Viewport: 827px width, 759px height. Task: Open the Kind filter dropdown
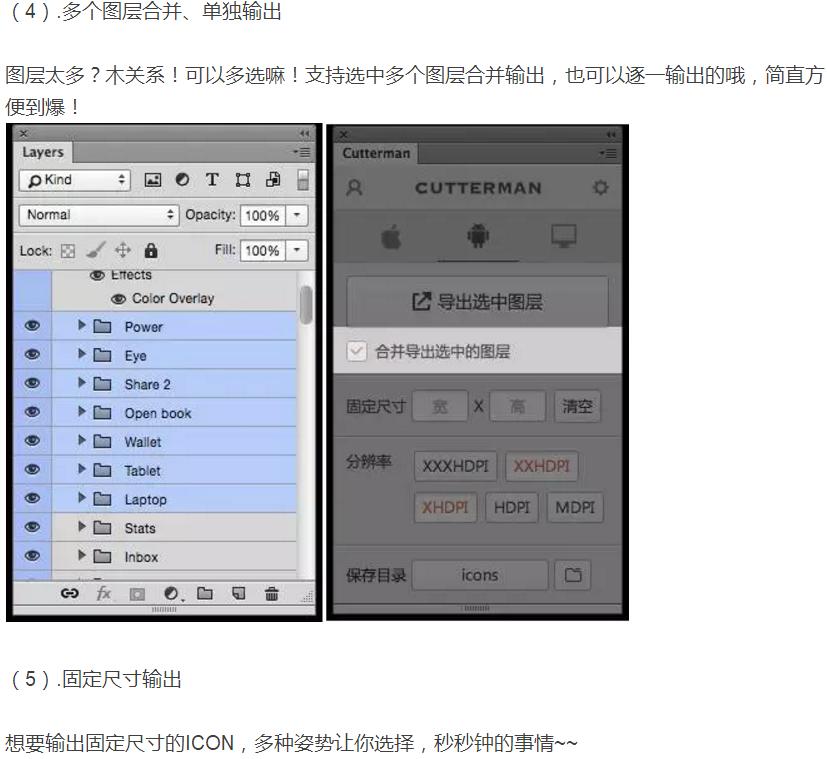click(x=75, y=180)
